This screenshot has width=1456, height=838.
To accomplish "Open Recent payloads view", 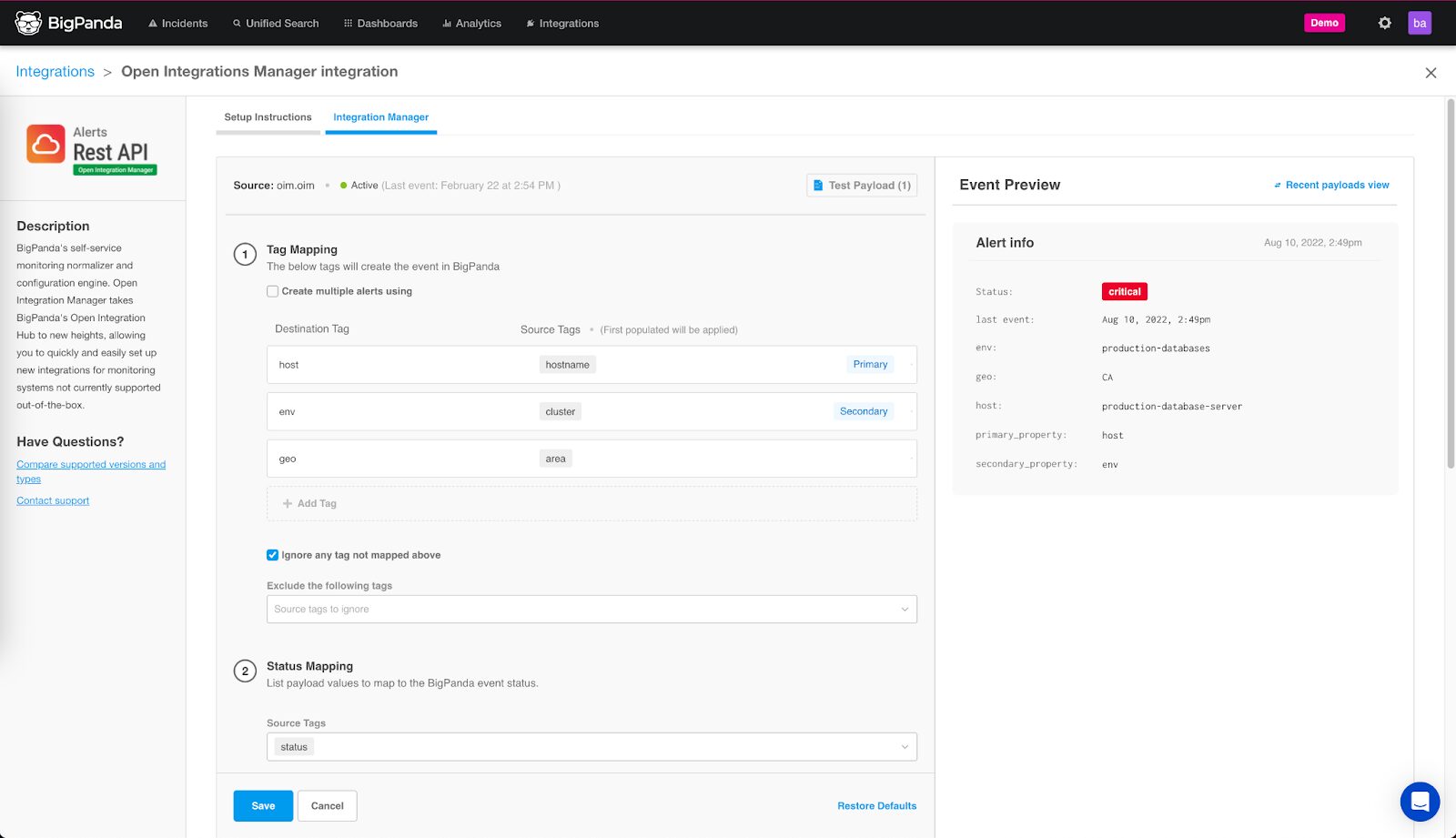I will click(1331, 186).
